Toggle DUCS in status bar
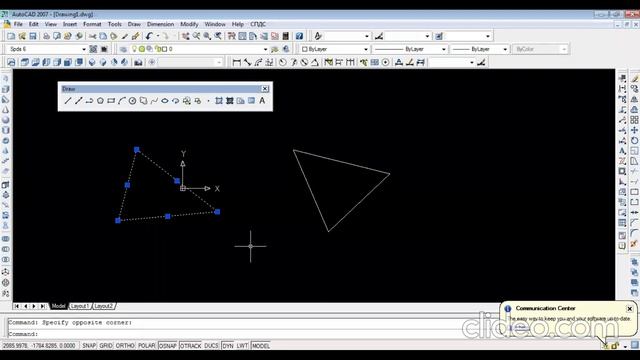The width and height of the screenshot is (640, 360). pos(211,346)
